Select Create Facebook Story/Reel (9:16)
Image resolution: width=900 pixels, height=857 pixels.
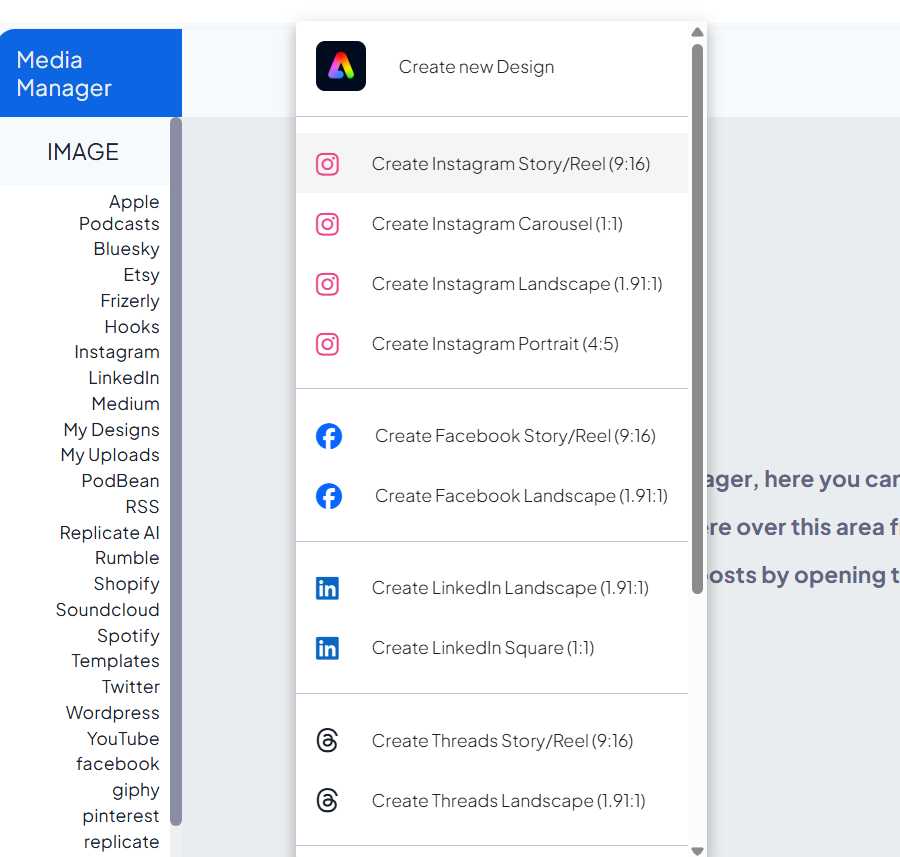[492, 436]
